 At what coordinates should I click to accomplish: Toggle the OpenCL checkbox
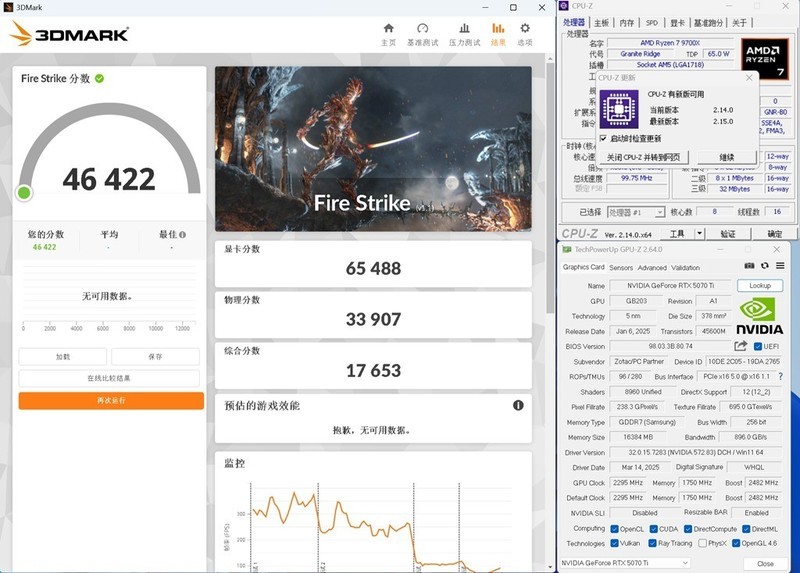click(614, 529)
